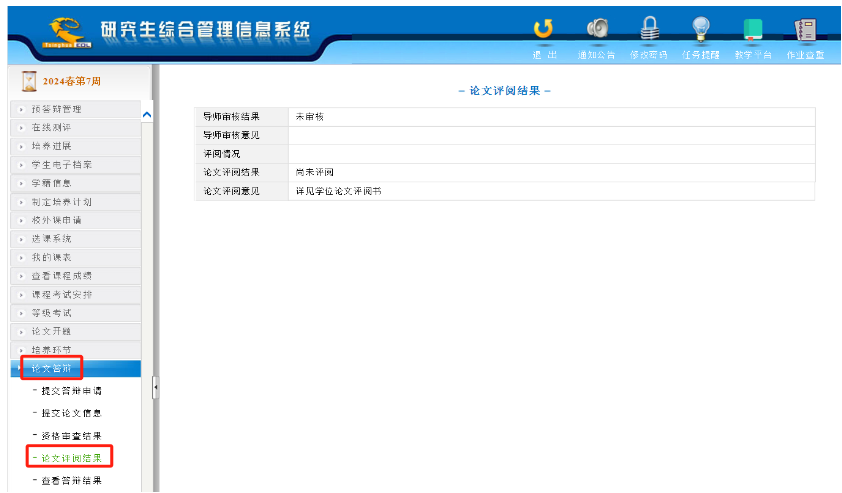Click the 尚未评阅 value cell
This screenshot has width=842, height=493.
click(x=551, y=172)
